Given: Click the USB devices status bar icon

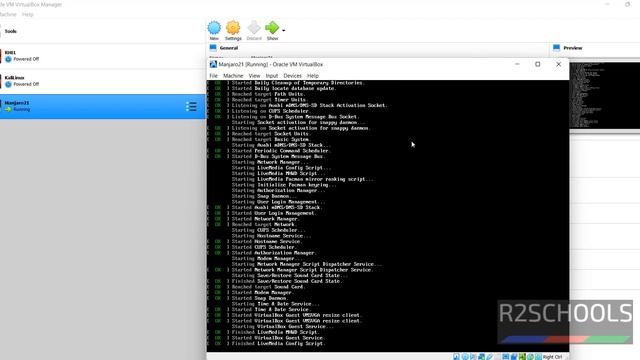Looking at the screenshot, I should point(489,357).
